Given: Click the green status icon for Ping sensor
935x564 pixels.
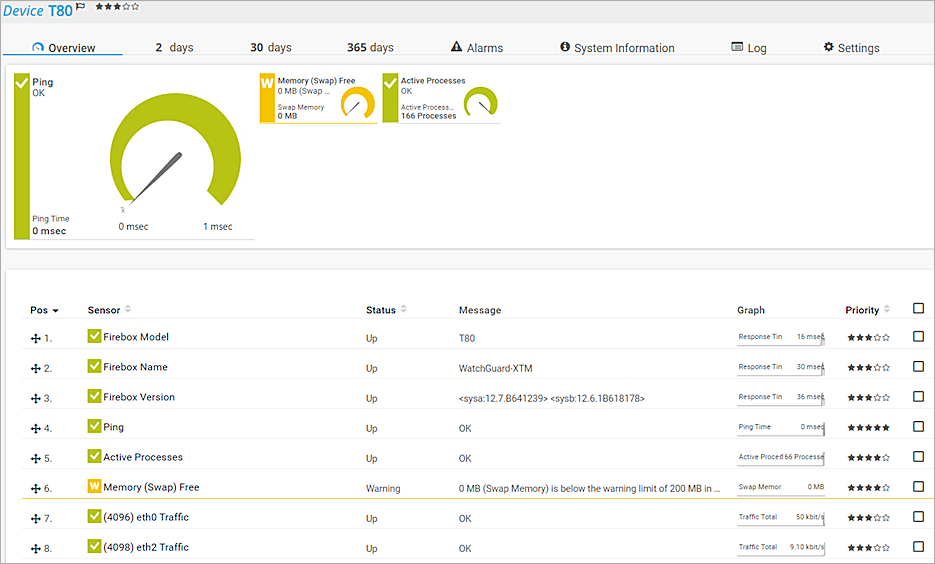Looking at the screenshot, I should click(x=95, y=427).
